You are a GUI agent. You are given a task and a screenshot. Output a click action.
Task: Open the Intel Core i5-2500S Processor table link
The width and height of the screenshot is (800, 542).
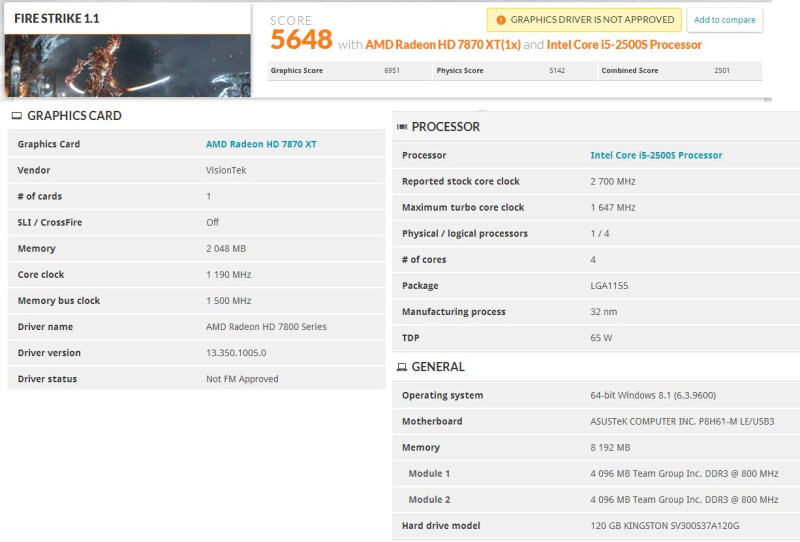[656, 155]
